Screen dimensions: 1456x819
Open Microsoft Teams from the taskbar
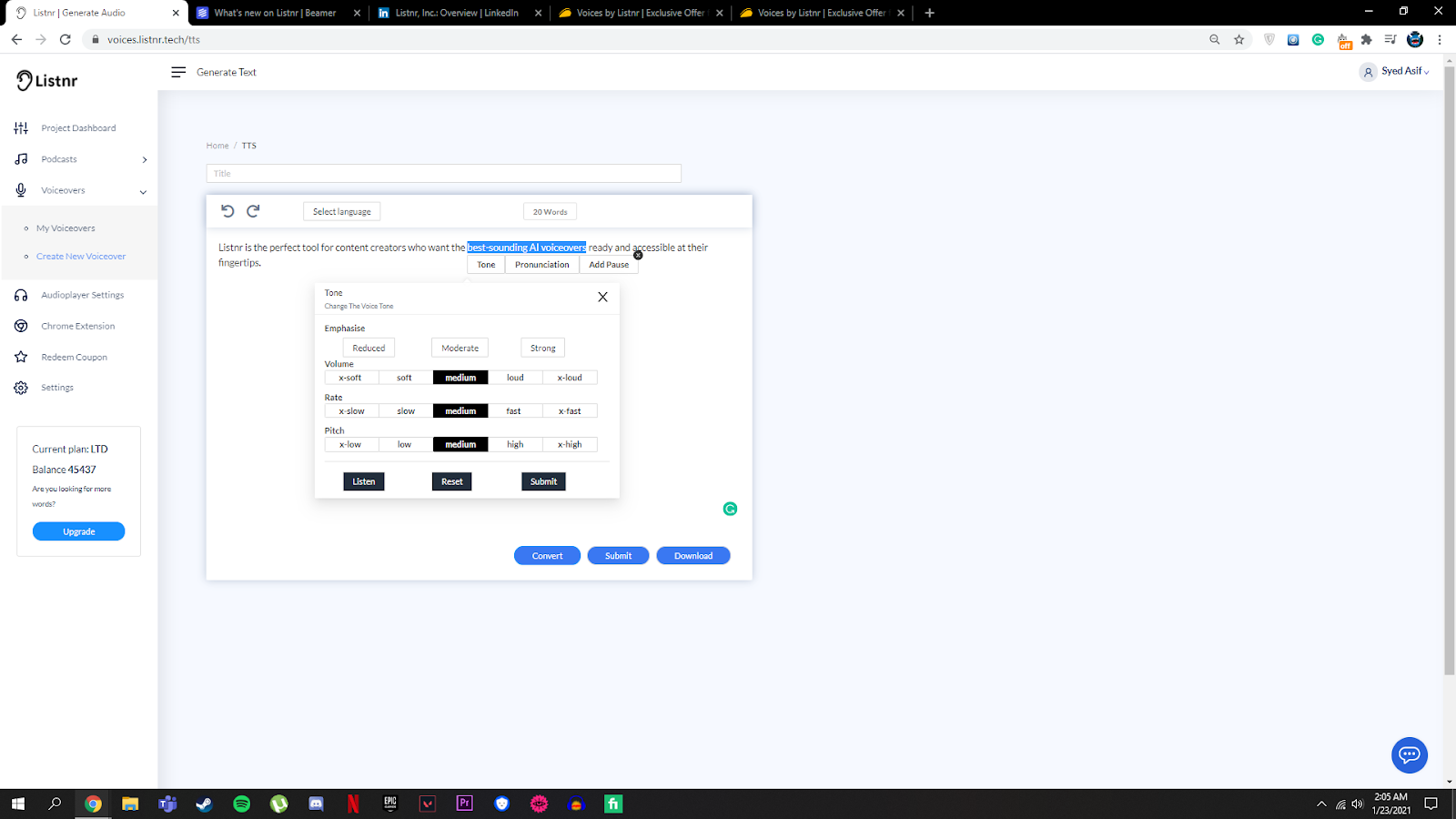click(167, 804)
